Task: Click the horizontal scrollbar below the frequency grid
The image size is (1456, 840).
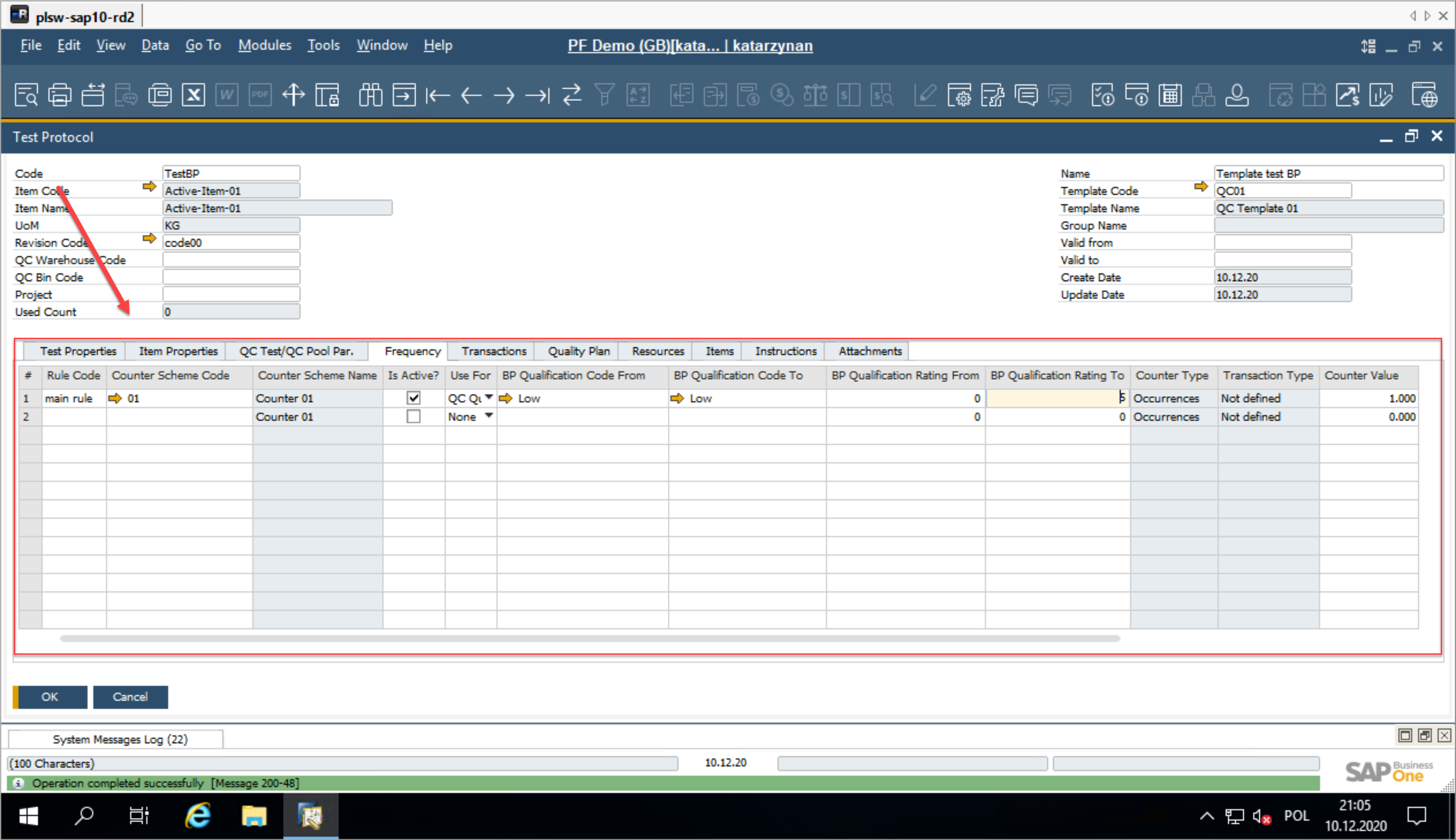Action: click(x=588, y=638)
